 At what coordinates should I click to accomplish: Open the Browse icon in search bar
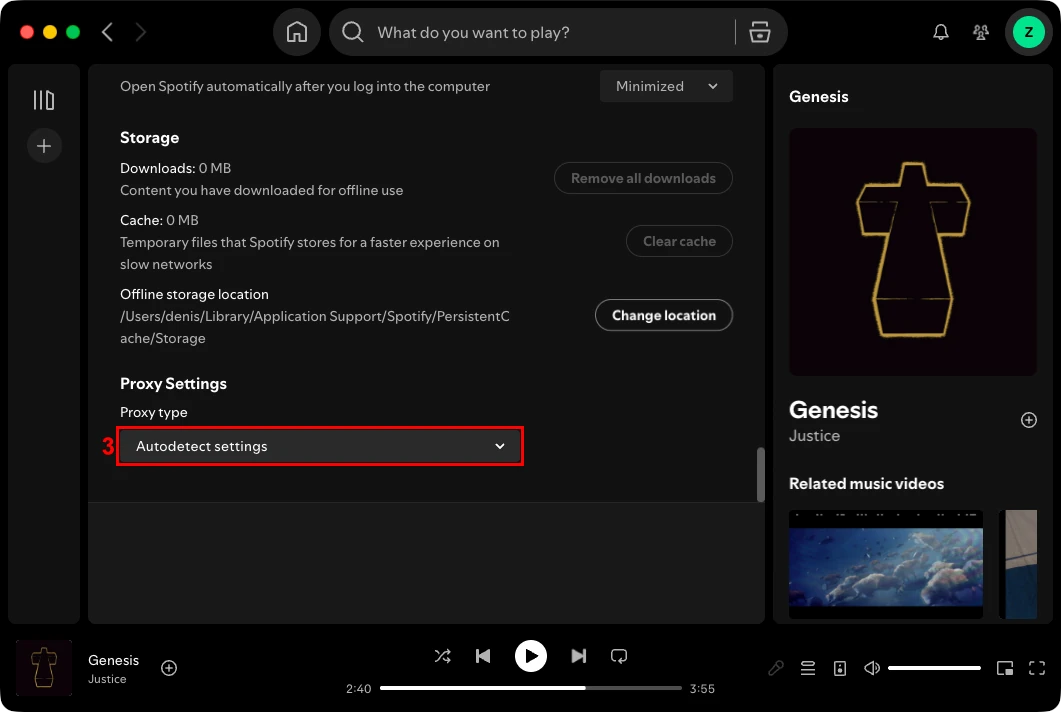pos(760,32)
